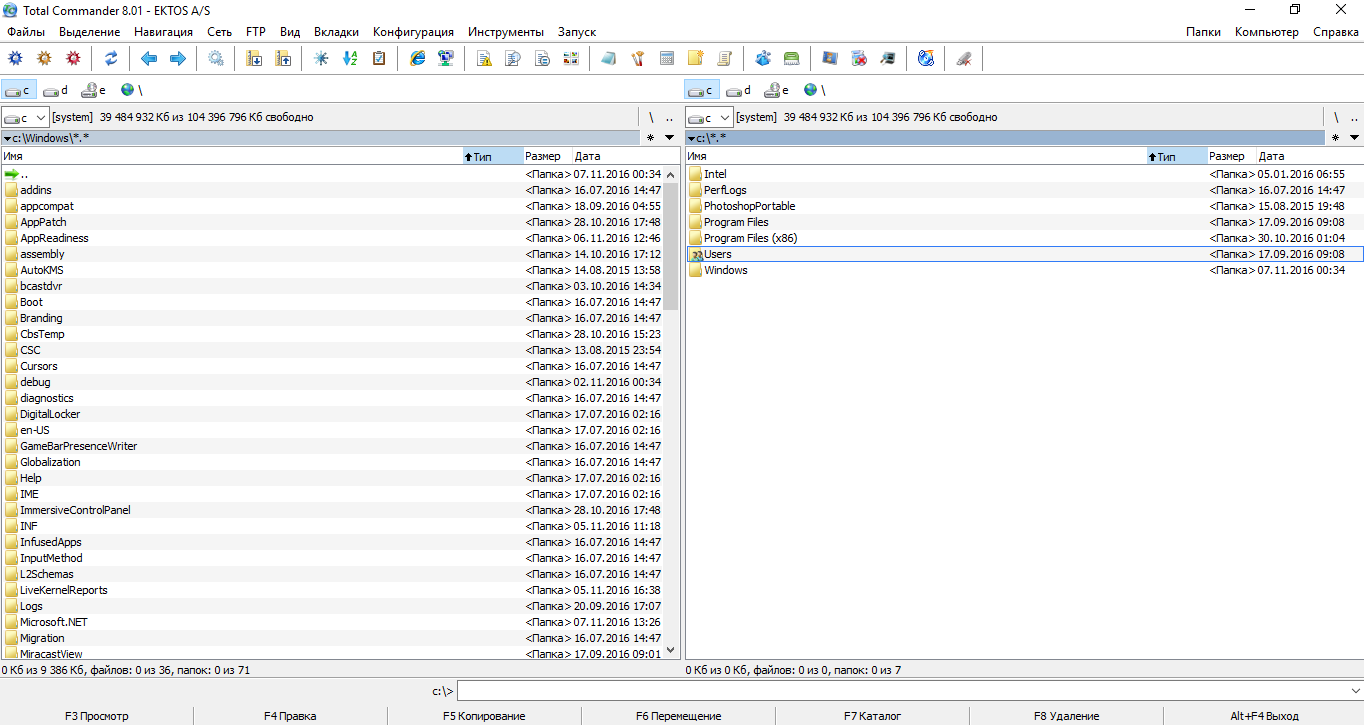
Task: Open command line history dropdown arrow
Action: pyautogui.click(x=1355, y=691)
